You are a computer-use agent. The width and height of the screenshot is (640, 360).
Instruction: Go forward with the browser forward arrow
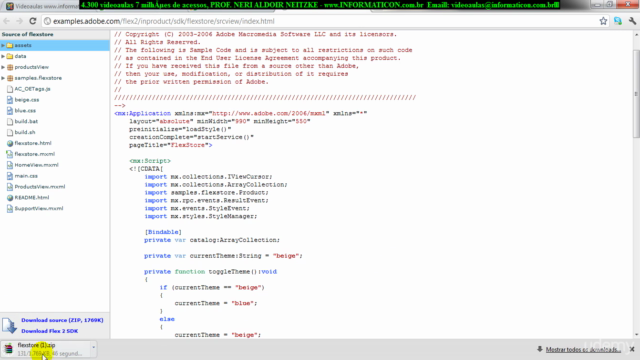19,21
